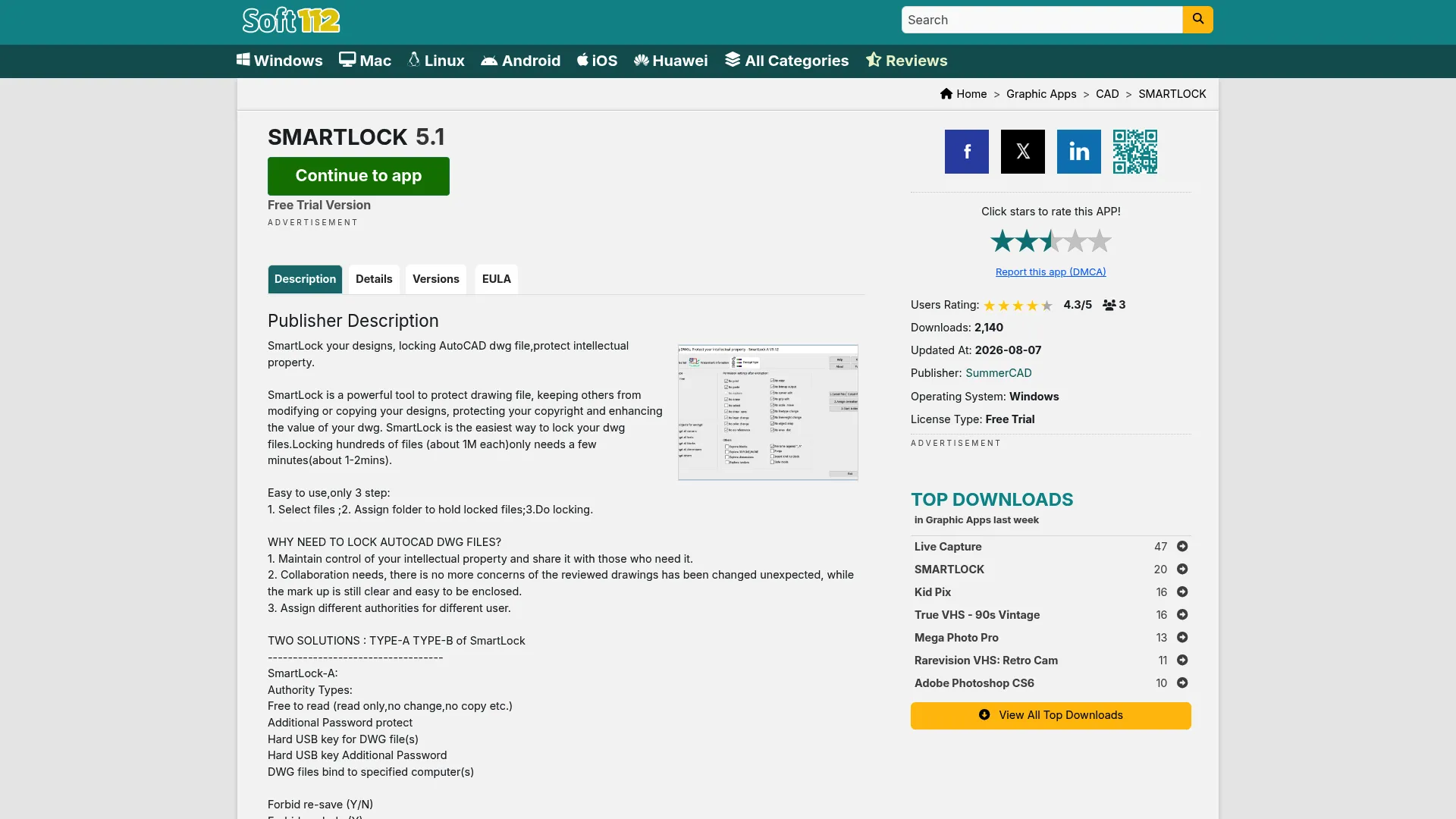
Task: Click the Updated At 2026-08-07 value
Action: tap(1008, 350)
